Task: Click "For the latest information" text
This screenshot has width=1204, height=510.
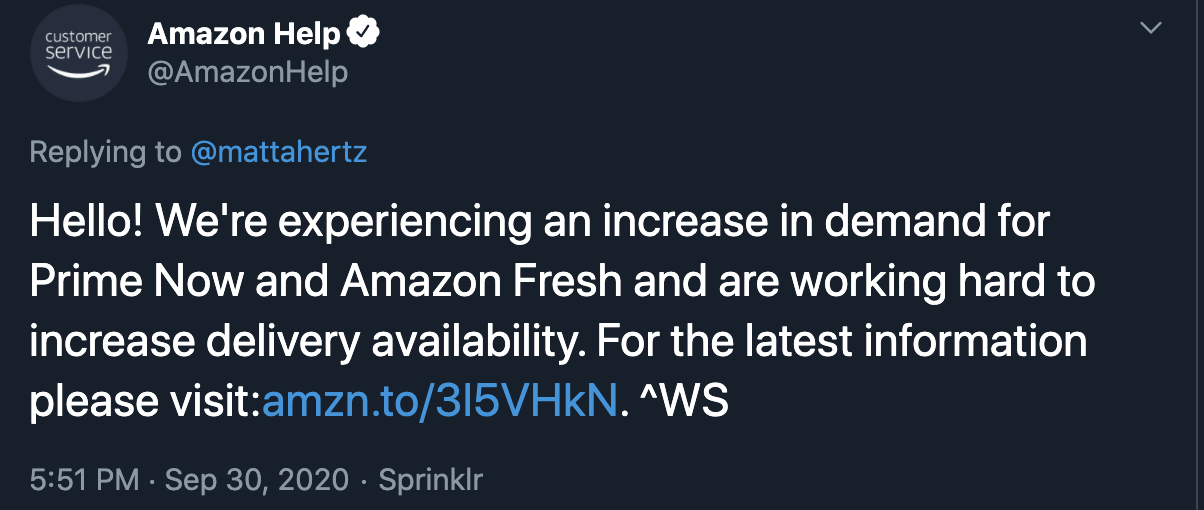Action: coord(840,343)
